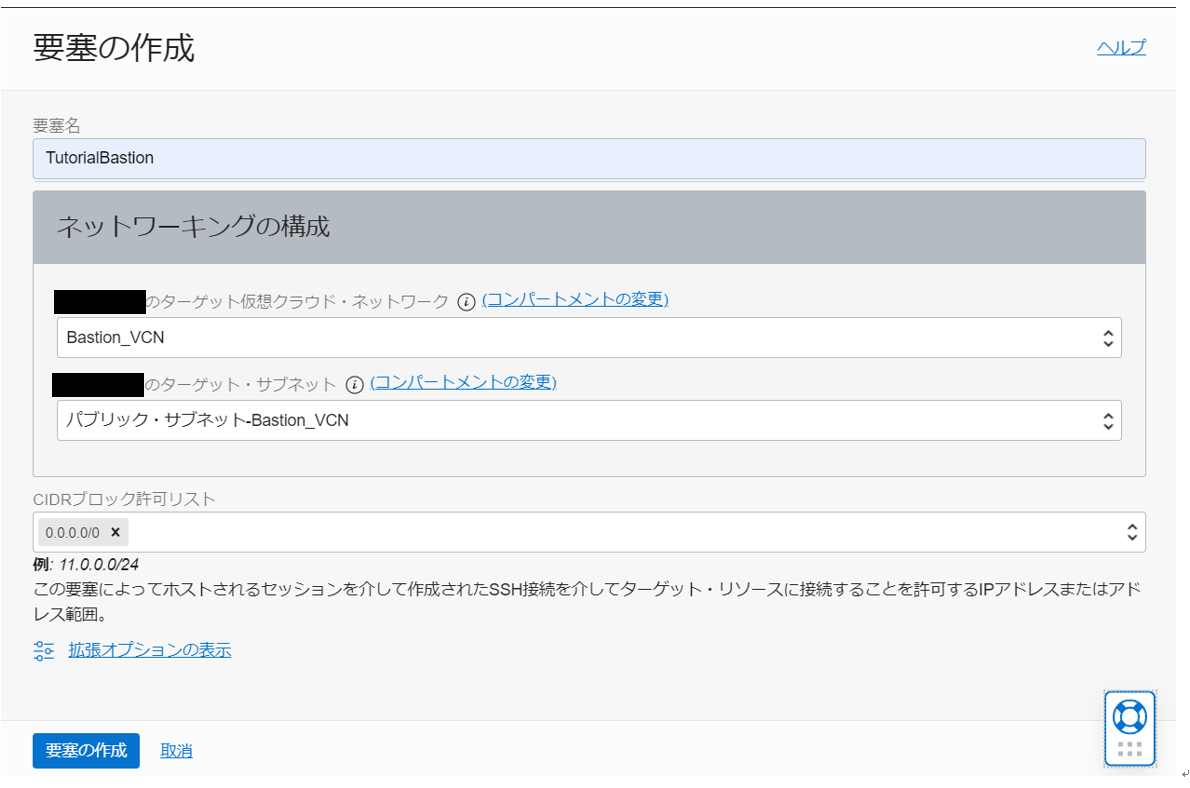Open the パブリック・サブネット-Bastion_VCN dropdown
1190x788 pixels.
590,420
